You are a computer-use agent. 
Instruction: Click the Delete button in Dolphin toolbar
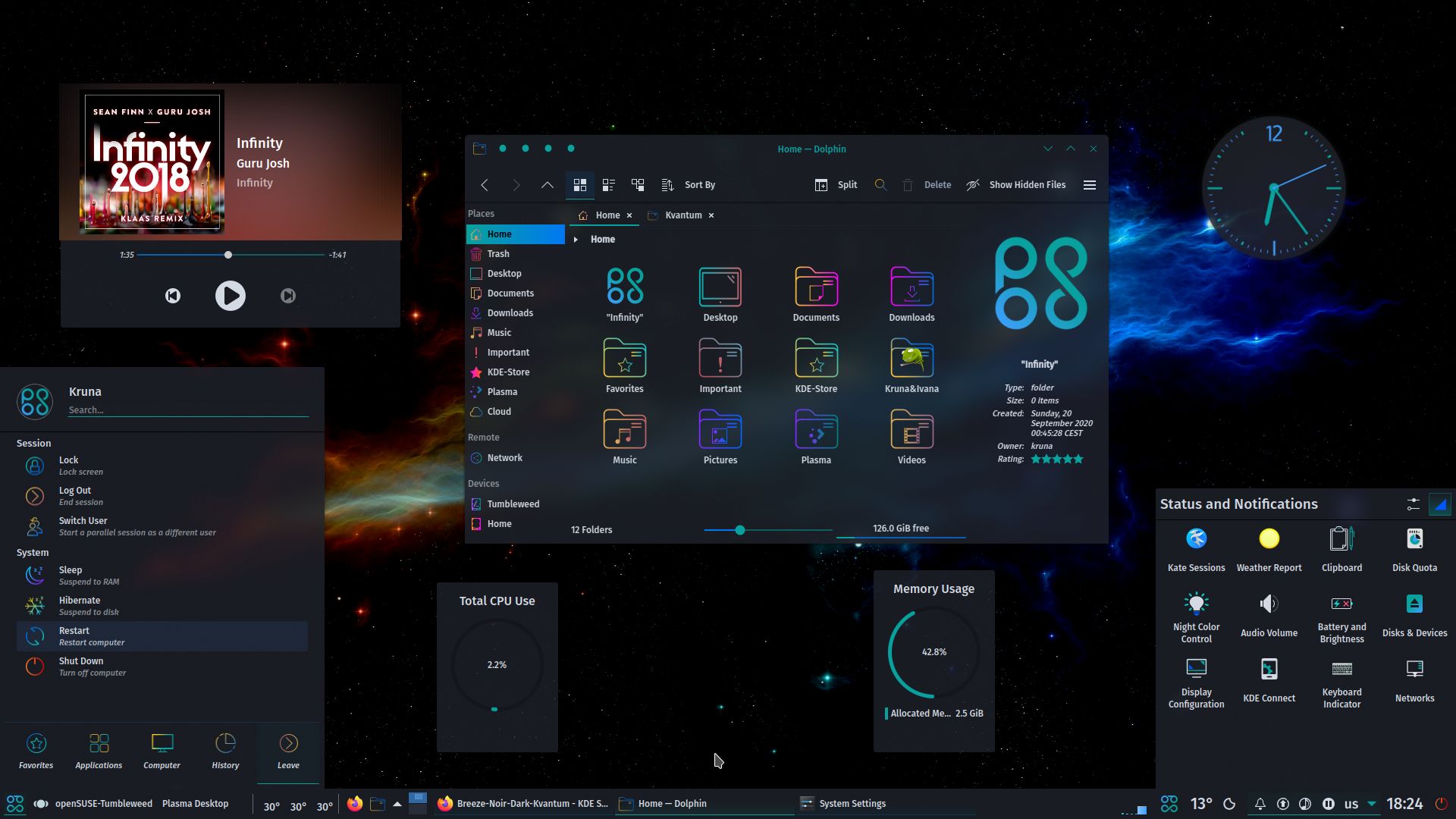[927, 184]
